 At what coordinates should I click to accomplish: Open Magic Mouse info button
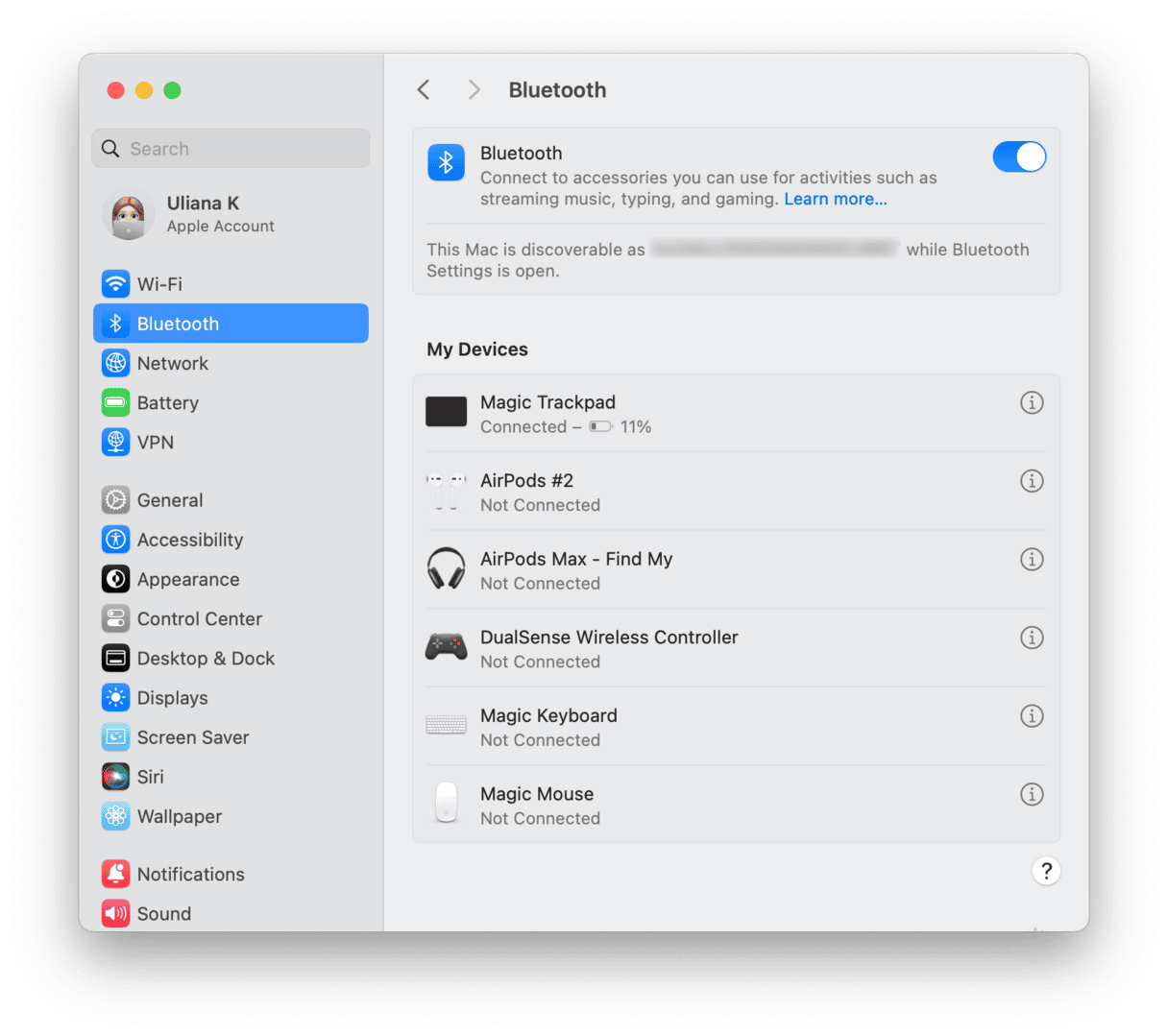[x=1031, y=794]
